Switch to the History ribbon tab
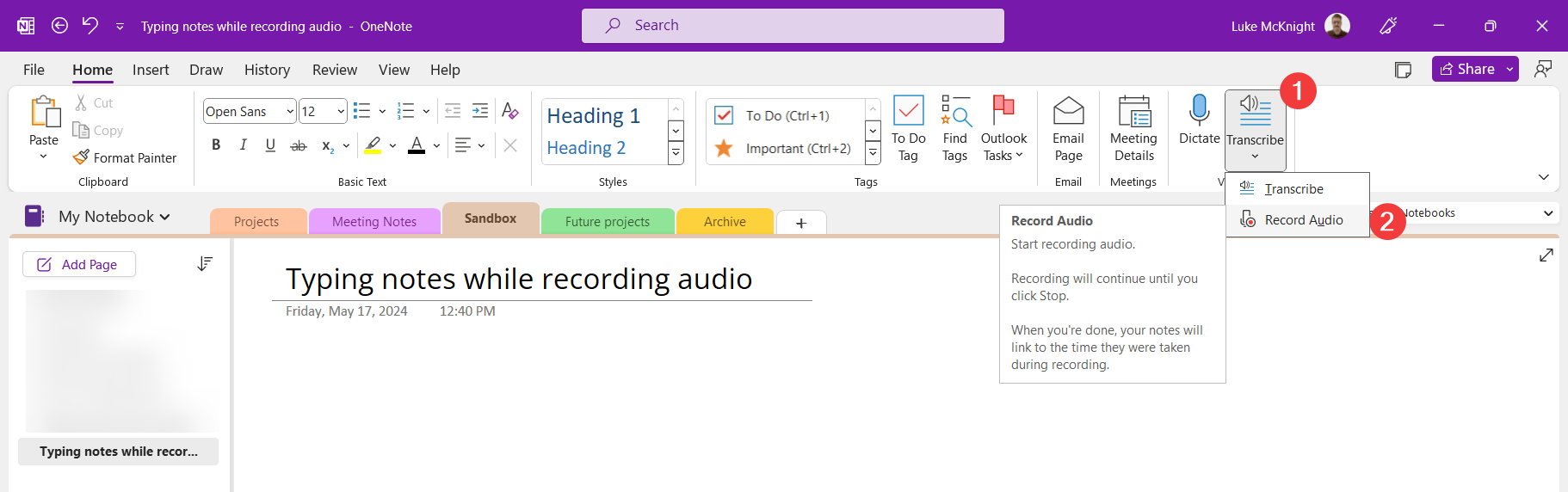 click(267, 70)
